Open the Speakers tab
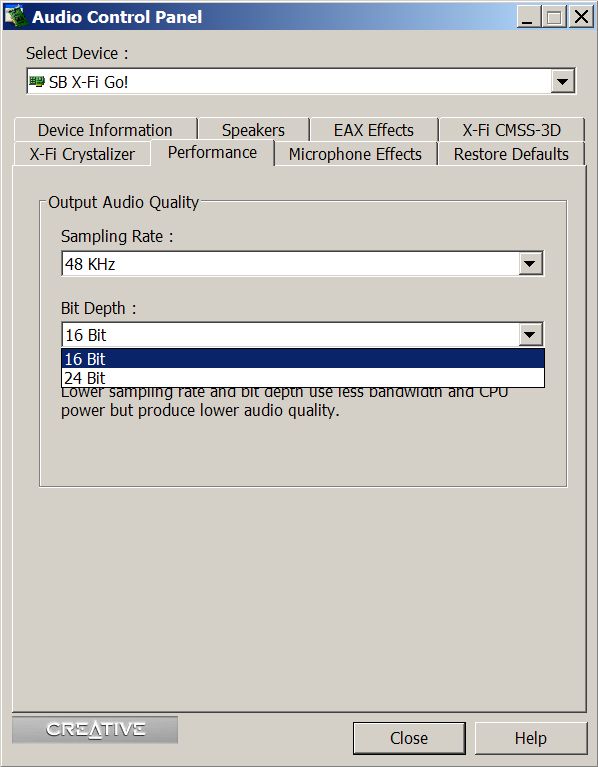 pyautogui.click(x=253, y=130)
